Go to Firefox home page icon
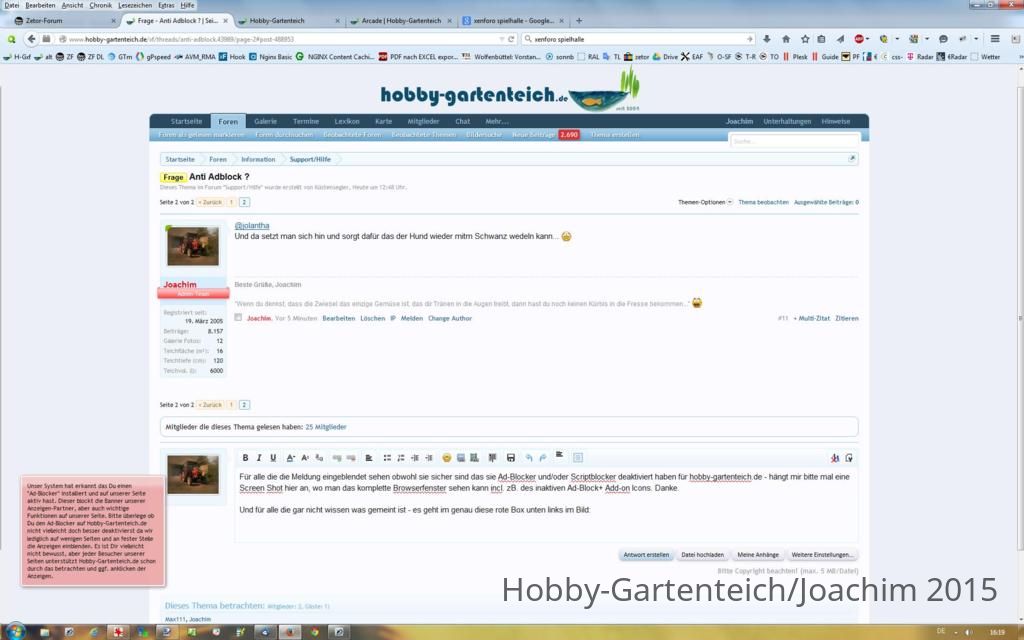The height and width of the screenshot is (640, 1024). click(x=786, y=39)
